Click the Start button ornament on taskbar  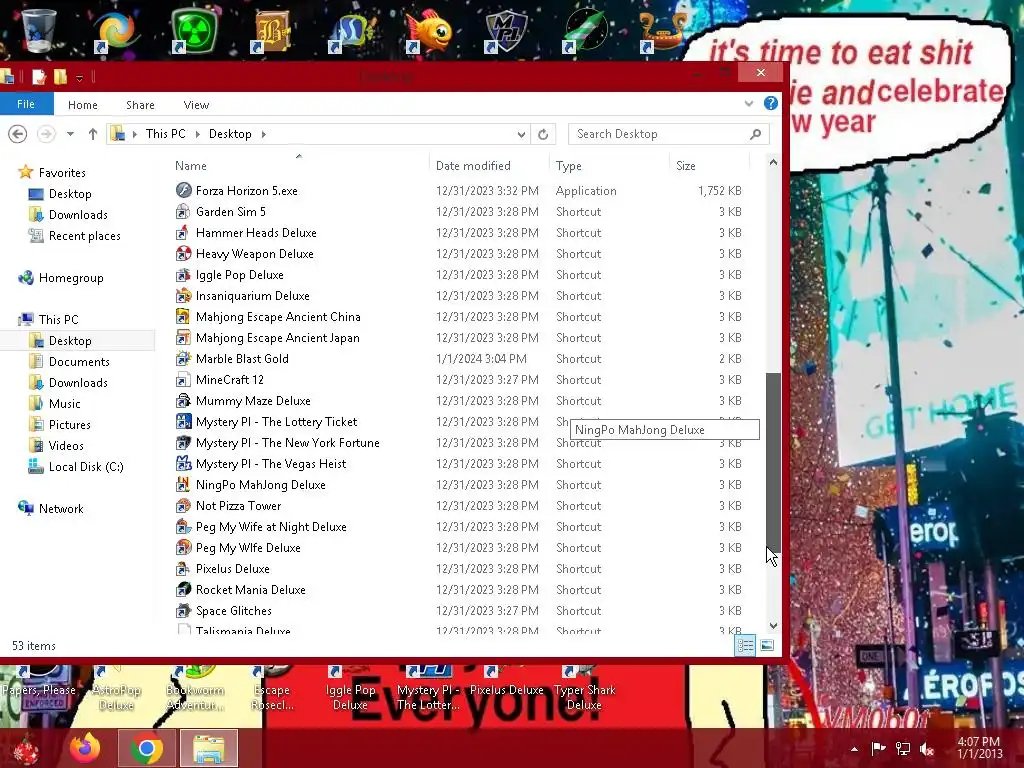click(27, 749)
